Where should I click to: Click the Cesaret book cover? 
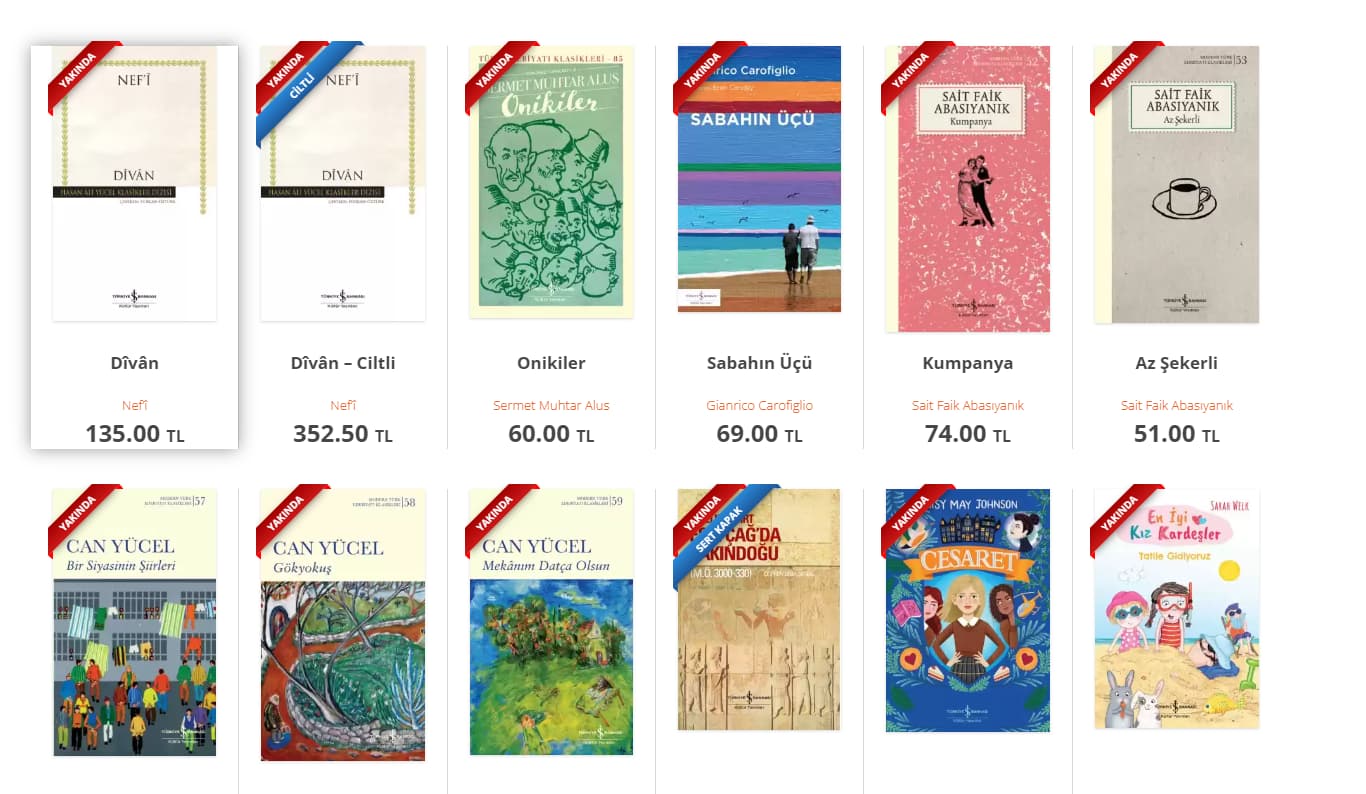pyautogui.click(x=968, y=610)
